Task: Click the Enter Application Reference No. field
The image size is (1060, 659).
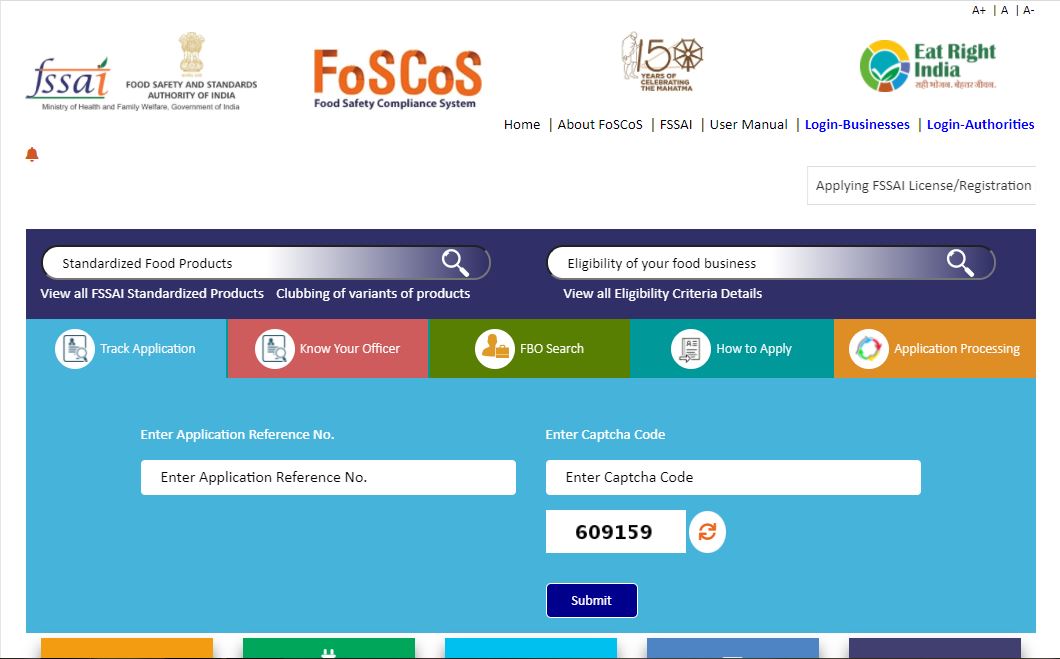Action: pos(328,477)
